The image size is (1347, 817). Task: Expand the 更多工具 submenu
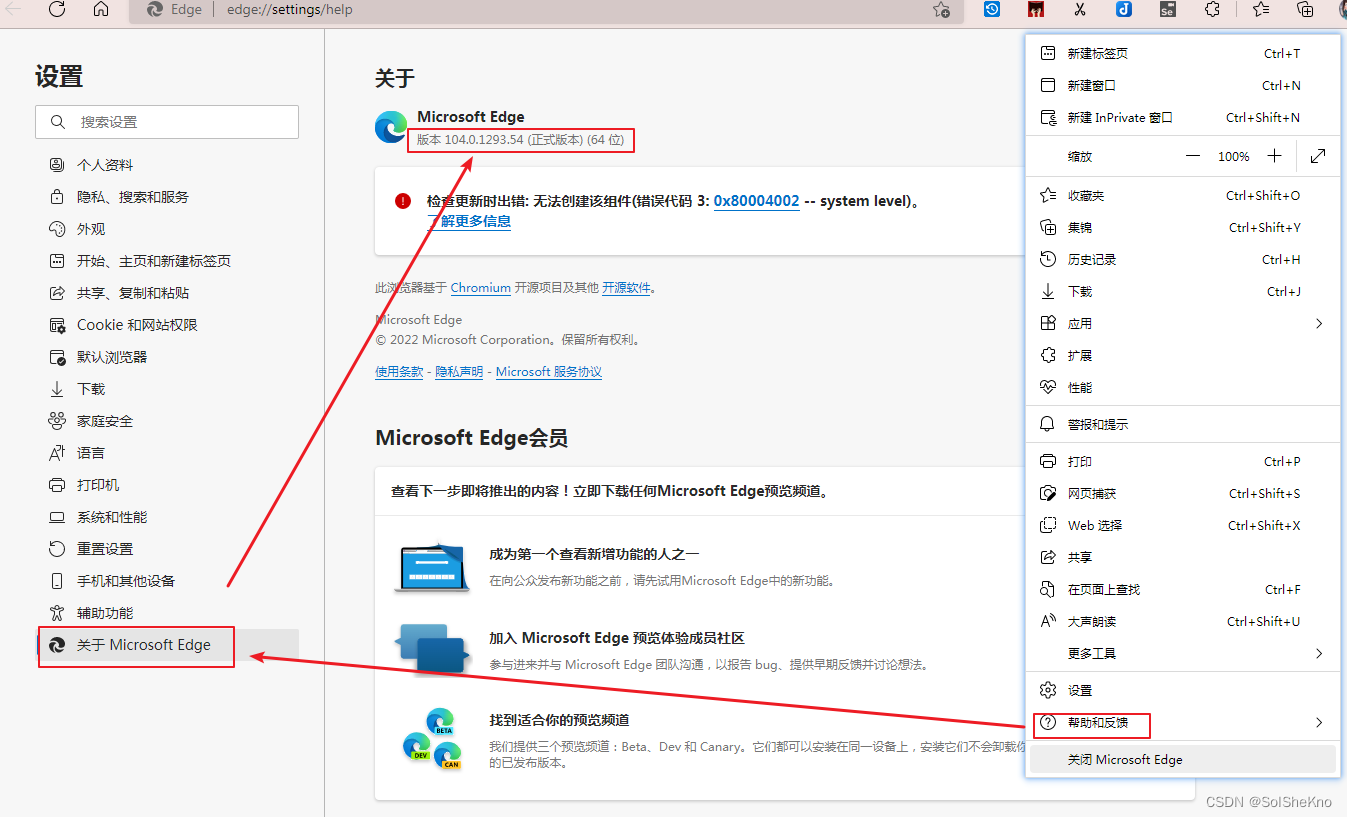coord(1183,653)
